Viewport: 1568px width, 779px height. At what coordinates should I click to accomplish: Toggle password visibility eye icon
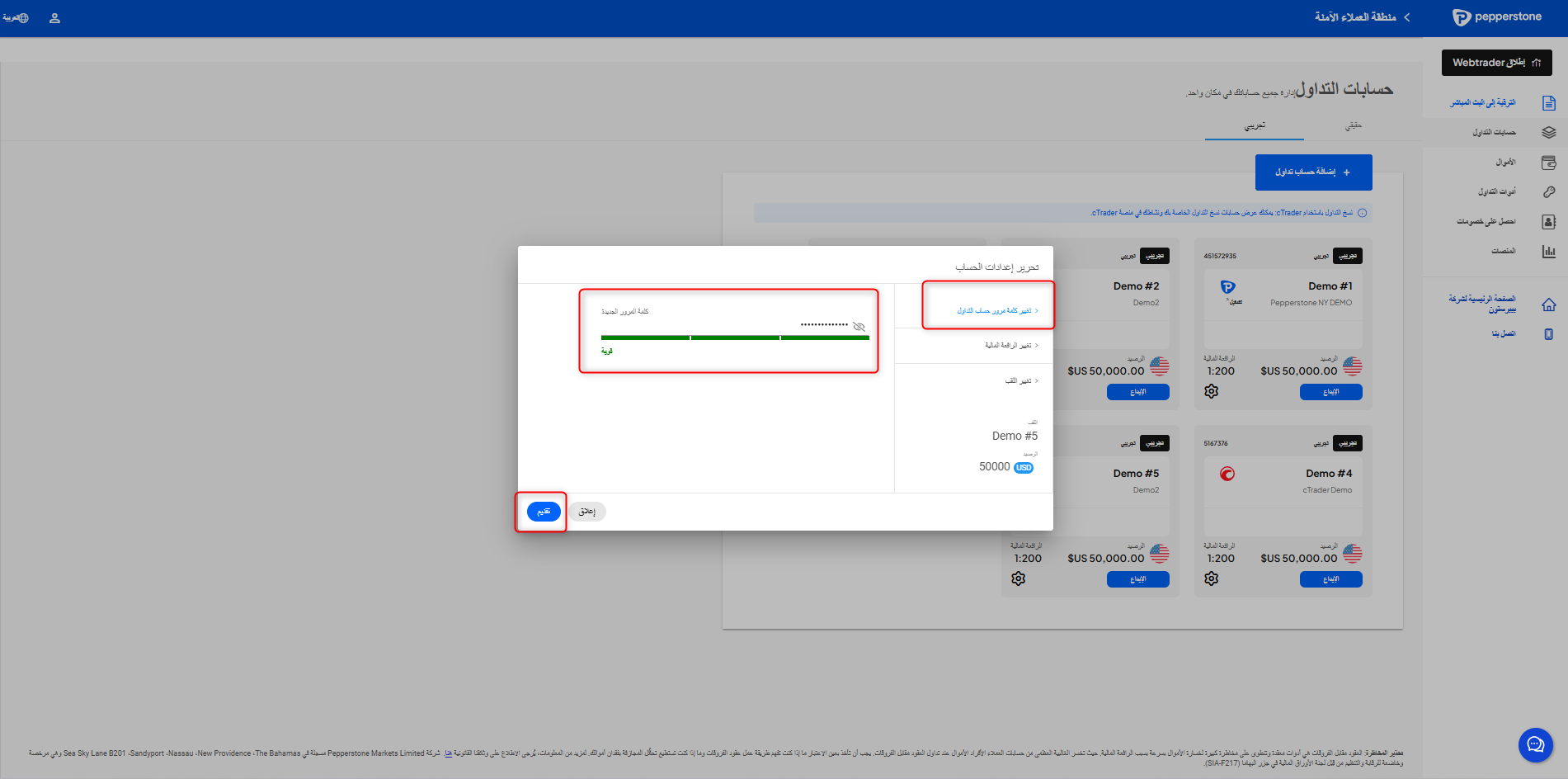point(859,327)
